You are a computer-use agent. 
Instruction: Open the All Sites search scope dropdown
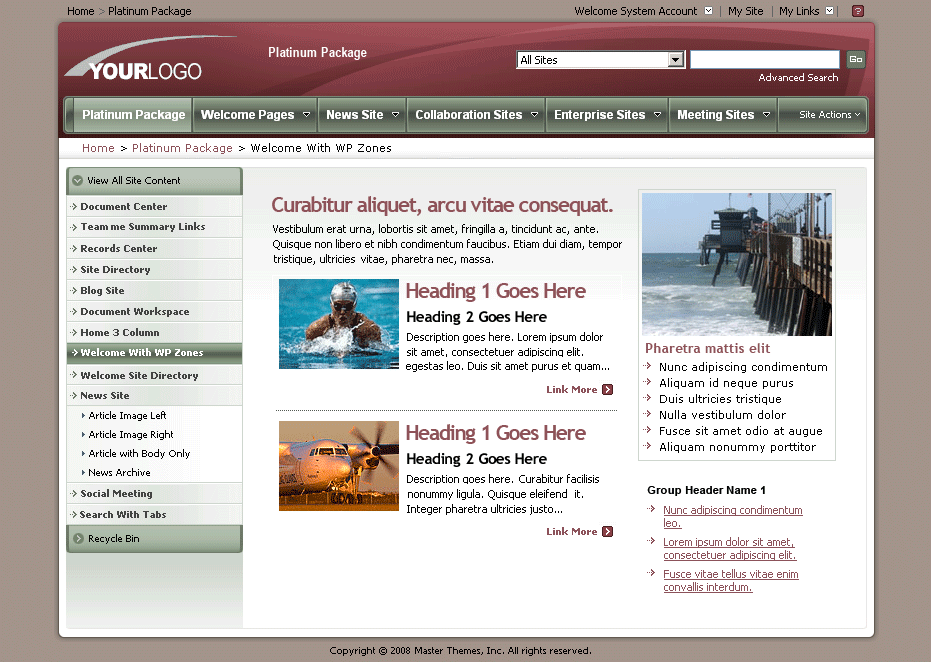676,59
